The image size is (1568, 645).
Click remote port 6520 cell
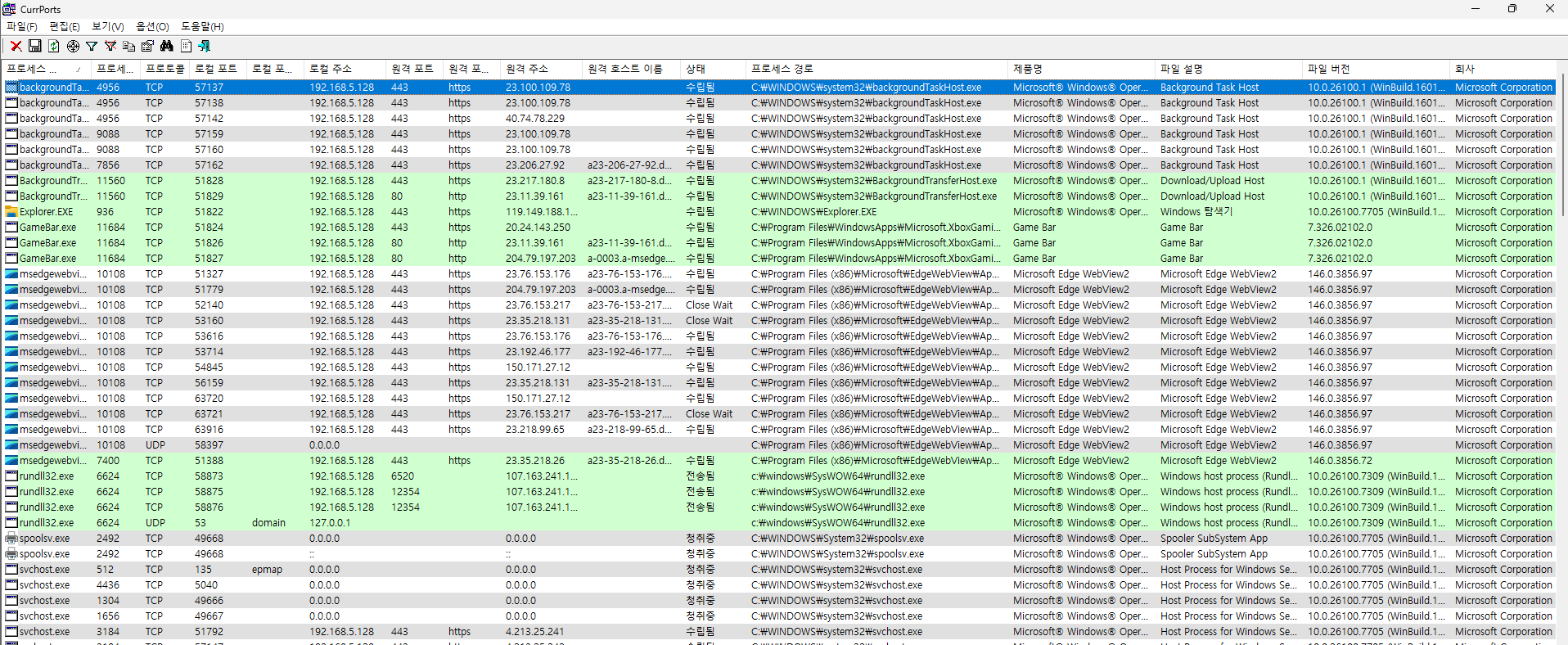coord(403,476)
